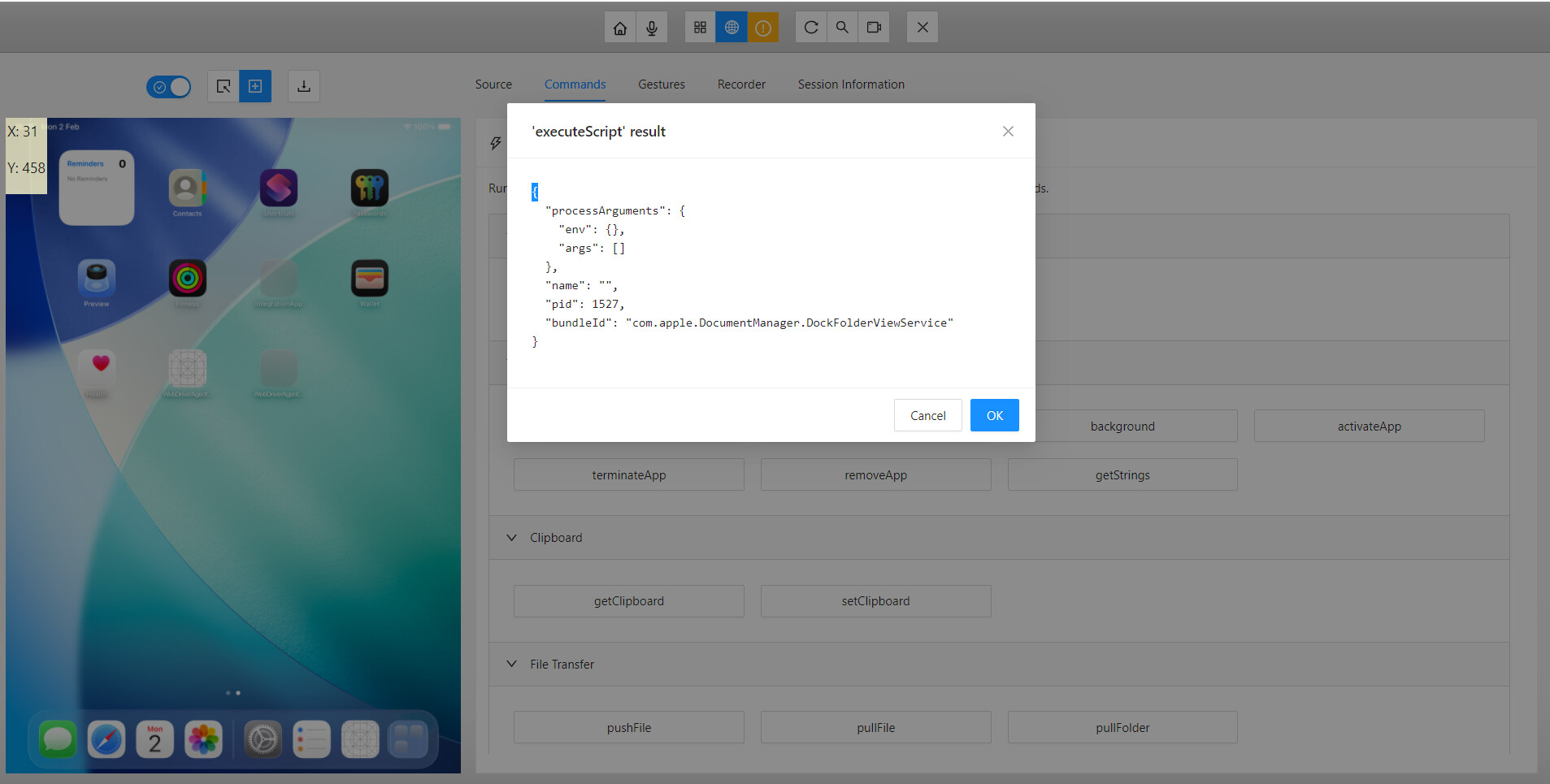Click the orange info warning icon

pyautogui.click(x=762, y=28)
